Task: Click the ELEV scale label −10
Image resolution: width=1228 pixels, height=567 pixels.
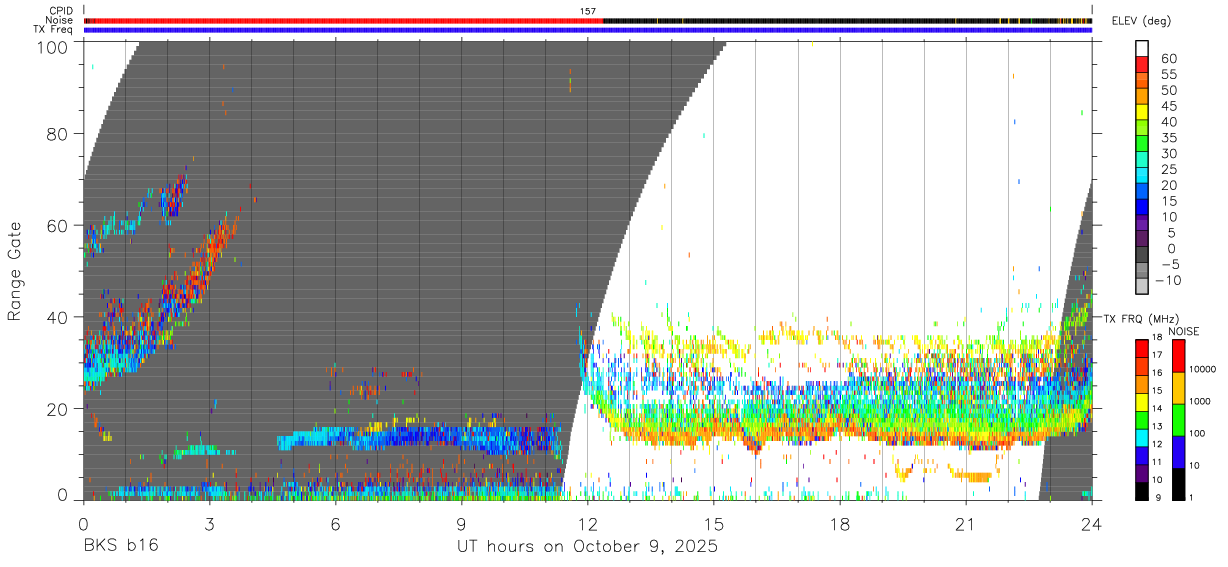Action: coord(1166,280)
